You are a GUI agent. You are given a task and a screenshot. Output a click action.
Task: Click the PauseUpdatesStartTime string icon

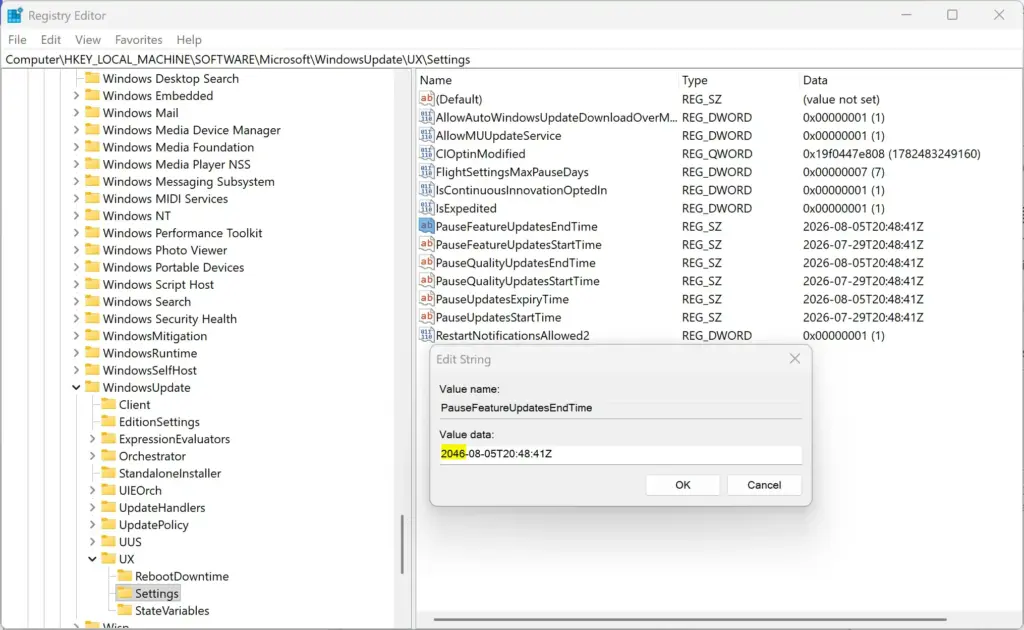[426, 317]
